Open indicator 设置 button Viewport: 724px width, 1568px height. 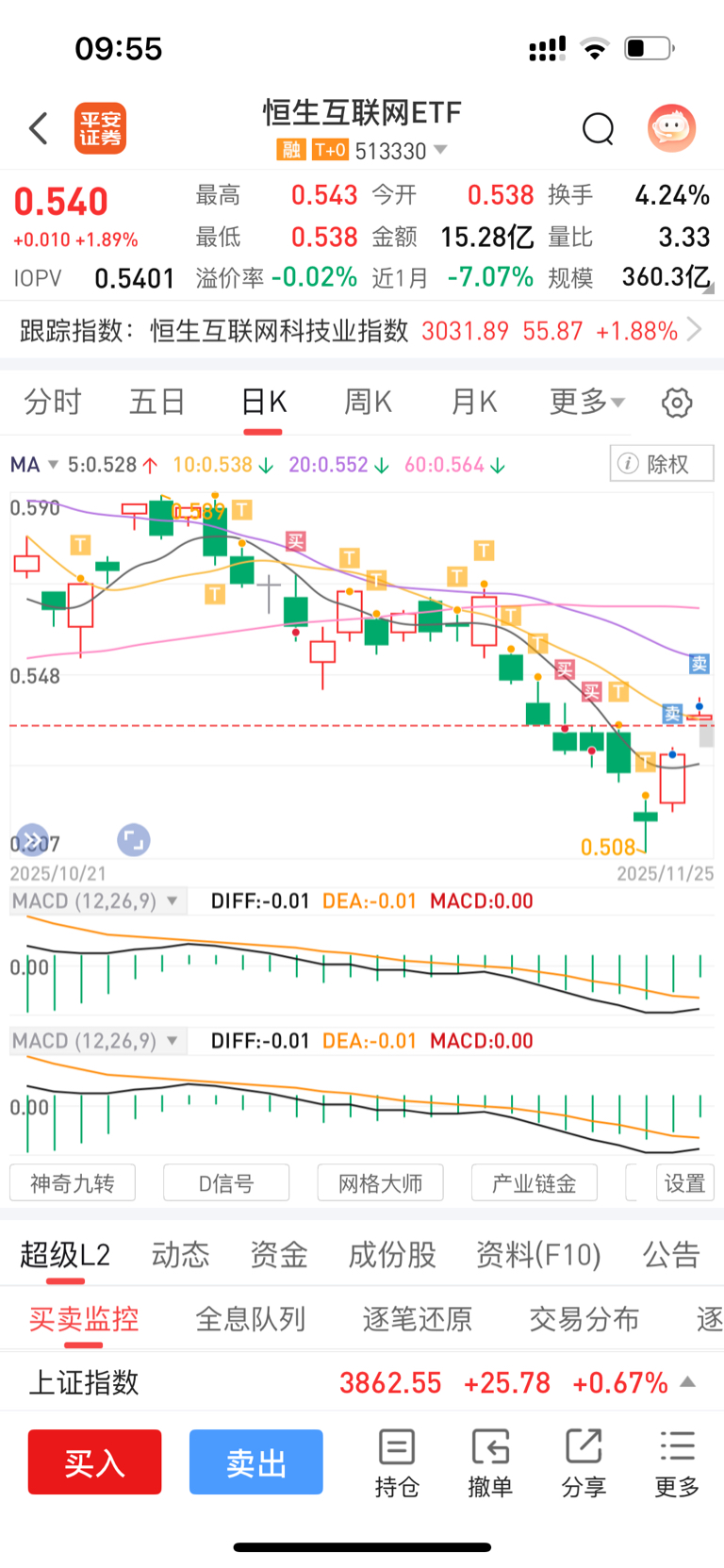pos(685,1182)
